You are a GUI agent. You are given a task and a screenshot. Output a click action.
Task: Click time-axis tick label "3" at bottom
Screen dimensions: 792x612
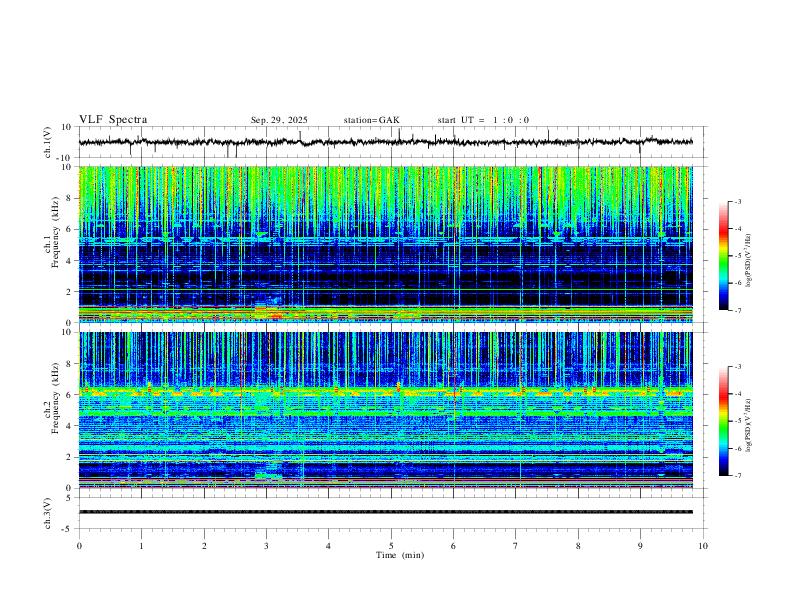click(x=266, y=546)
